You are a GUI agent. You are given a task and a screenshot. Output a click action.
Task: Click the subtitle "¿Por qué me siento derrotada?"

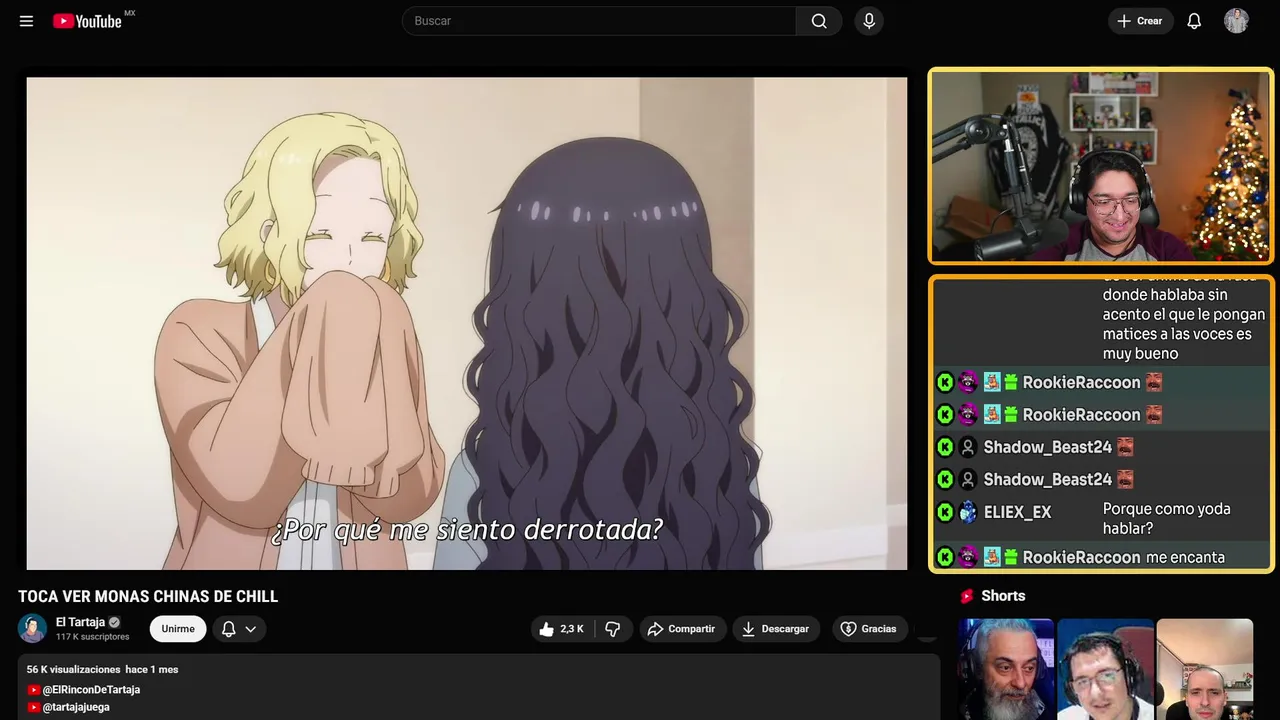click(467, 529)
